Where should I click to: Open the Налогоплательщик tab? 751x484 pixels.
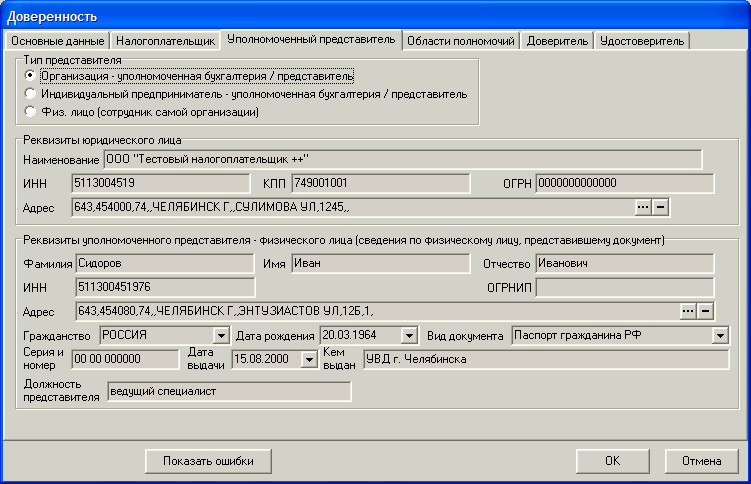tap(165, 41)
